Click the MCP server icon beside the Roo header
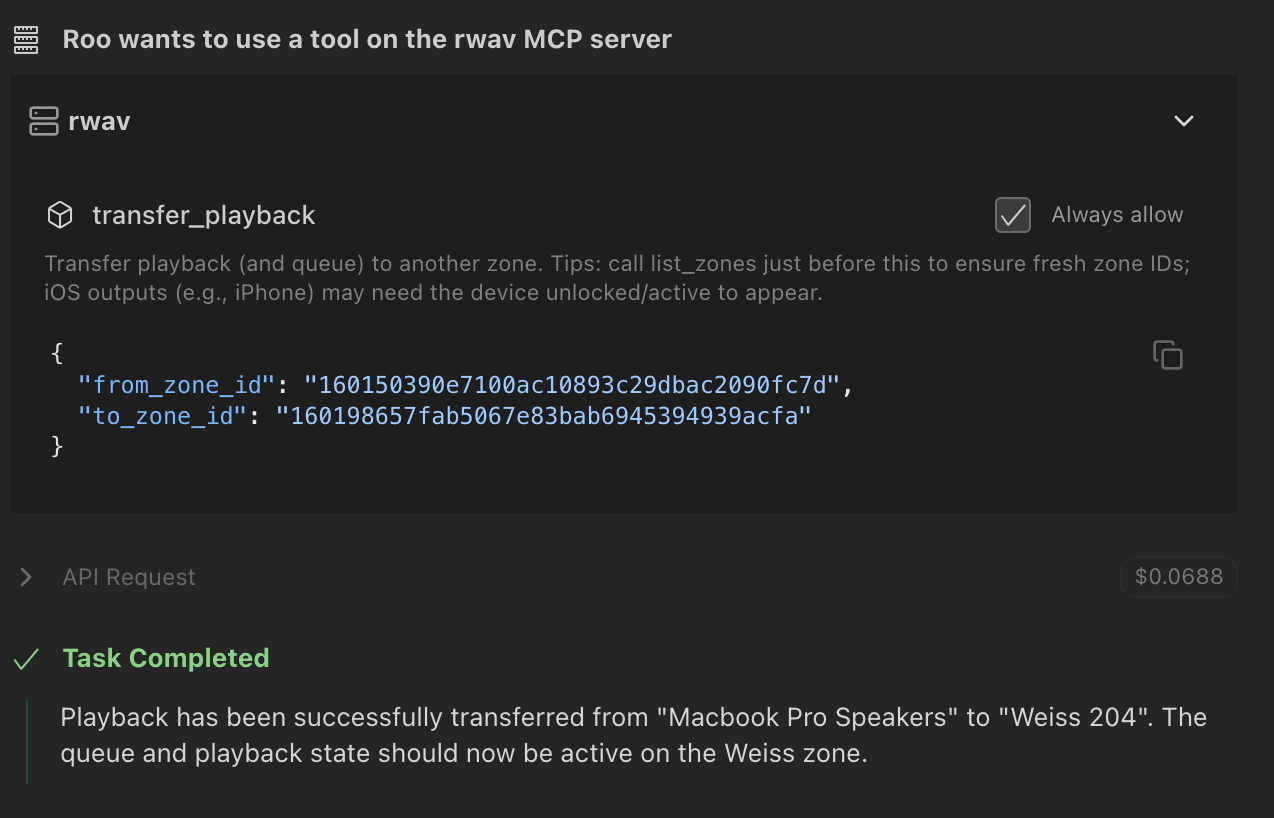Screen dimensions: 1274x818 click(25, 40)
